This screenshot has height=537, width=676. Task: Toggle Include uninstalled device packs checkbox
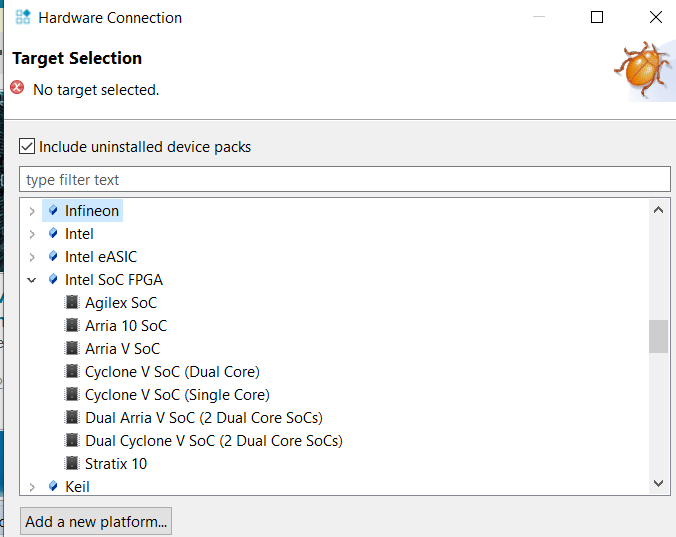pyautogui.click(x=27, y=147)
